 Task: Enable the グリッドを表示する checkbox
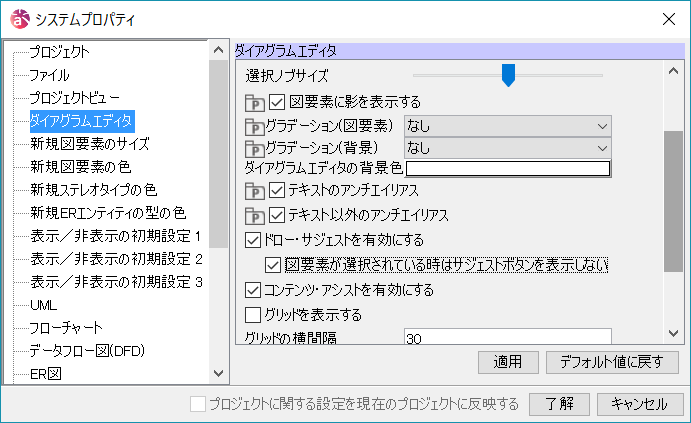point(253,315)
